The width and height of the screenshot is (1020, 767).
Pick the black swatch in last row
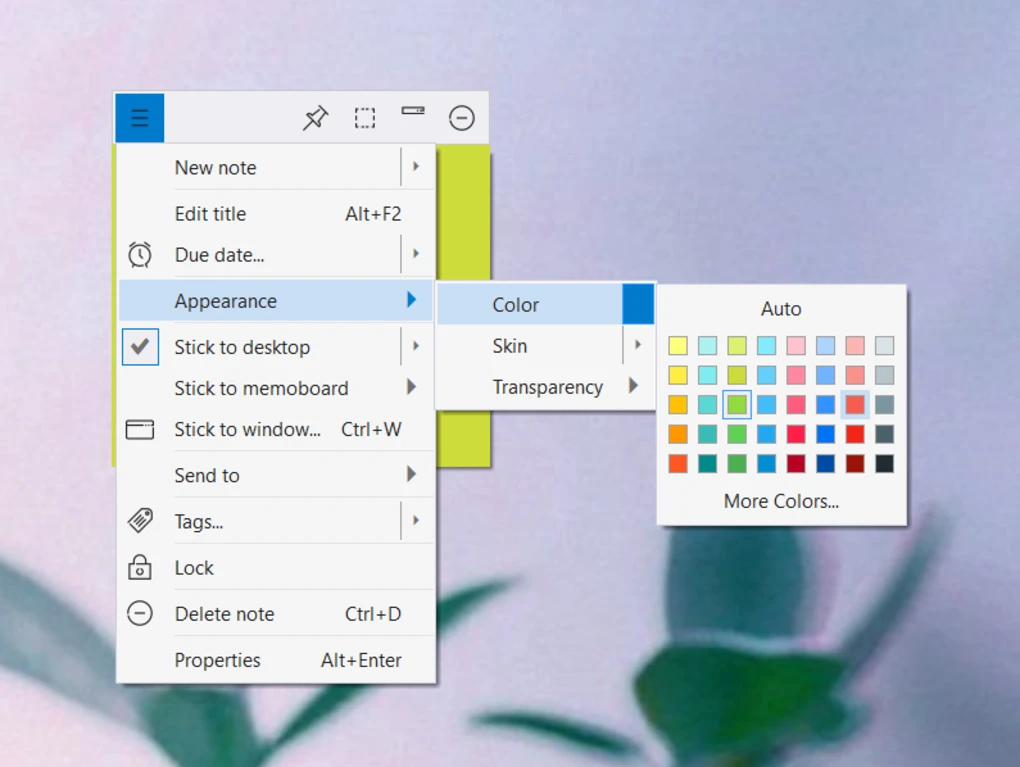point(885,464)
